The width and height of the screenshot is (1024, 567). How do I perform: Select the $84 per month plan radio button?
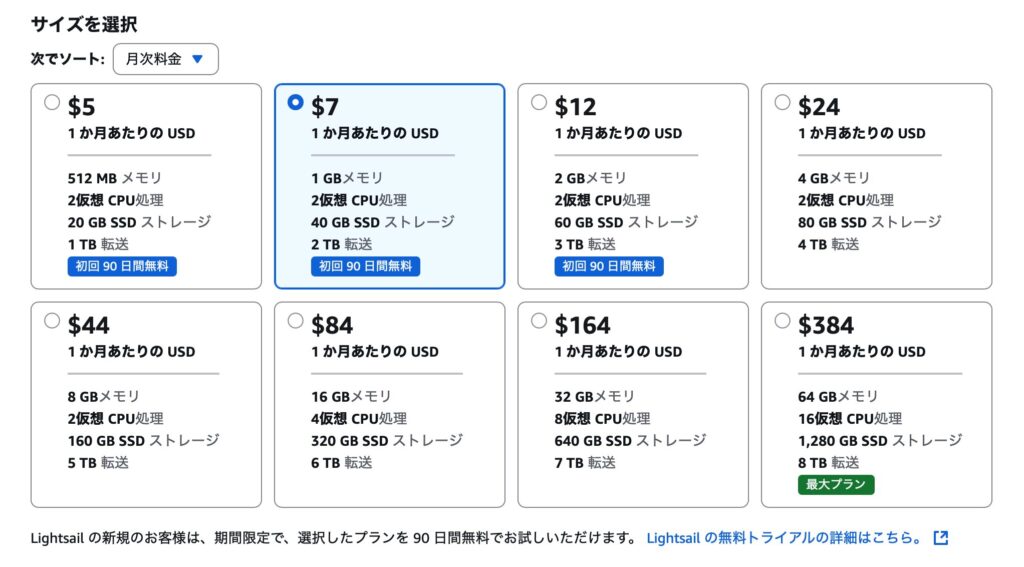click(295, 321)
